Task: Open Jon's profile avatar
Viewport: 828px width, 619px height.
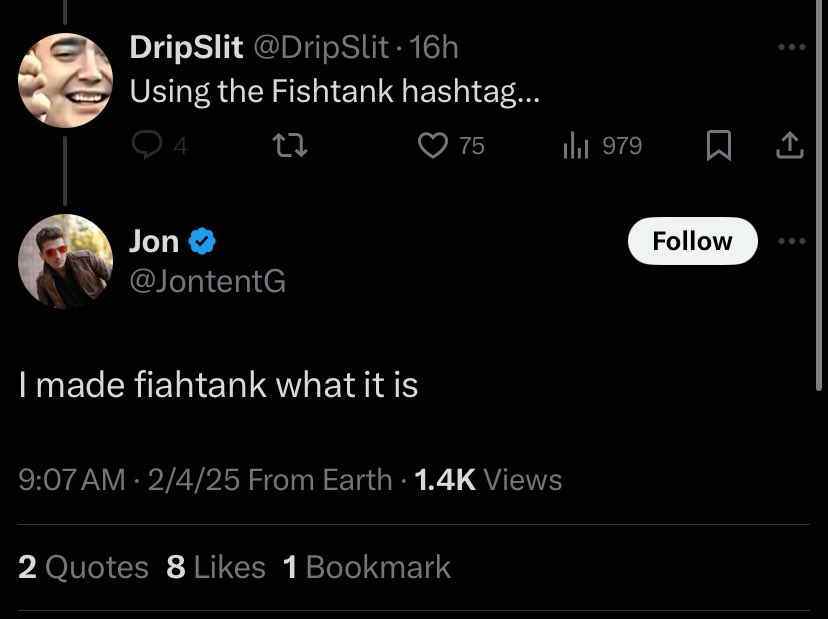Action: (65, 261)
